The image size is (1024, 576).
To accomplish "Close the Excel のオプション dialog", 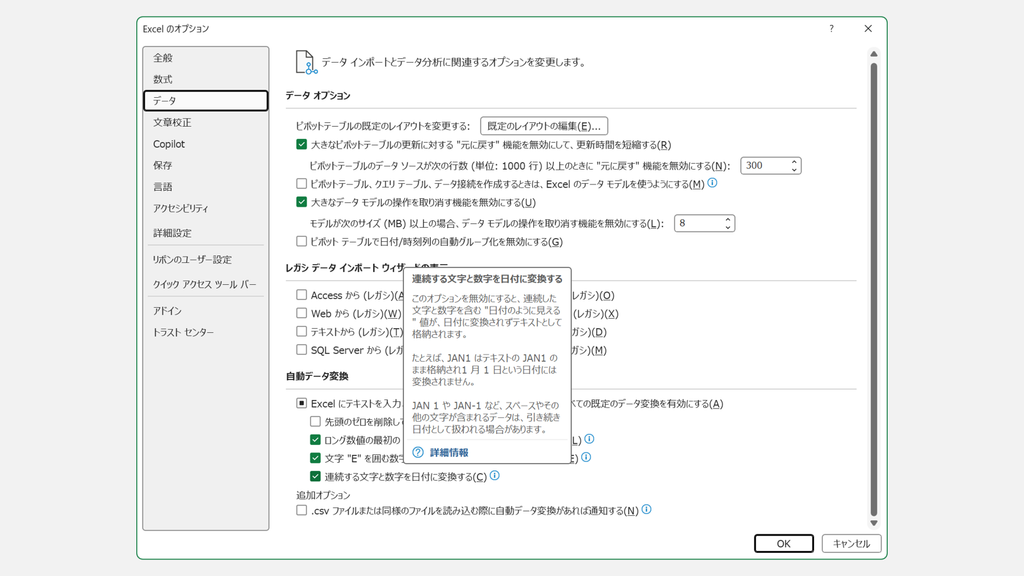I will 868,29.
